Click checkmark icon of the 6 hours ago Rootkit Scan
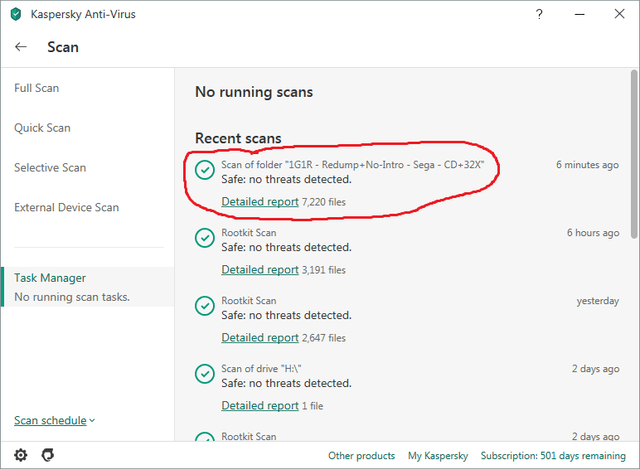Image resolution: width=640 pixels, height=469 pixels. [x=205, y=239]
